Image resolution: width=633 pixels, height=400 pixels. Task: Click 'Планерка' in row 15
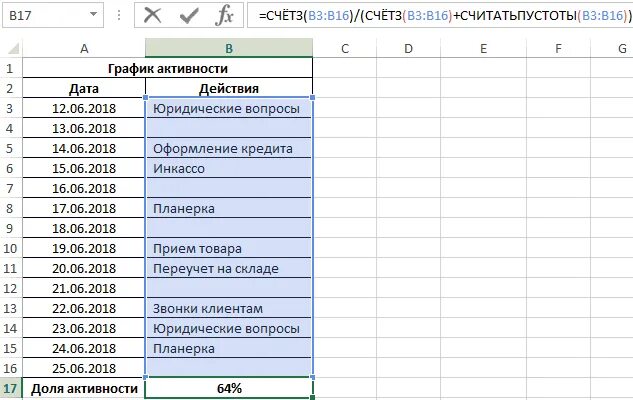click(x=229, y=348)
